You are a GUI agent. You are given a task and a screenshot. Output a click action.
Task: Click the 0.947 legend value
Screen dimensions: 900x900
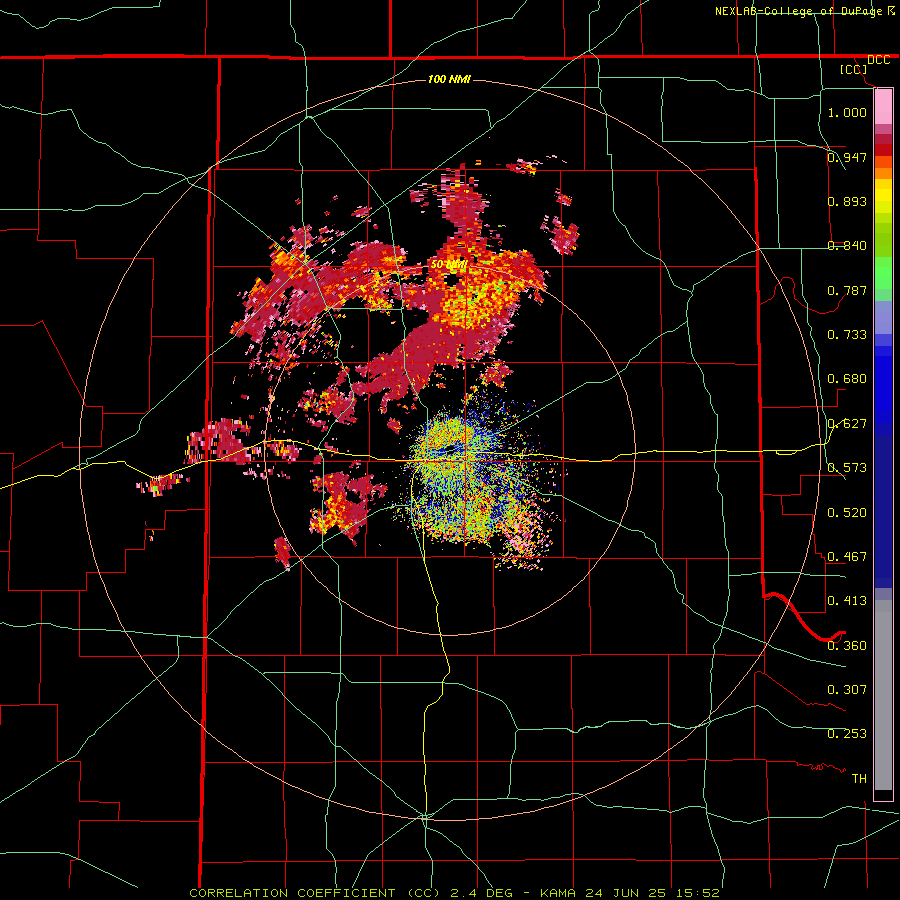coord(847,157)
